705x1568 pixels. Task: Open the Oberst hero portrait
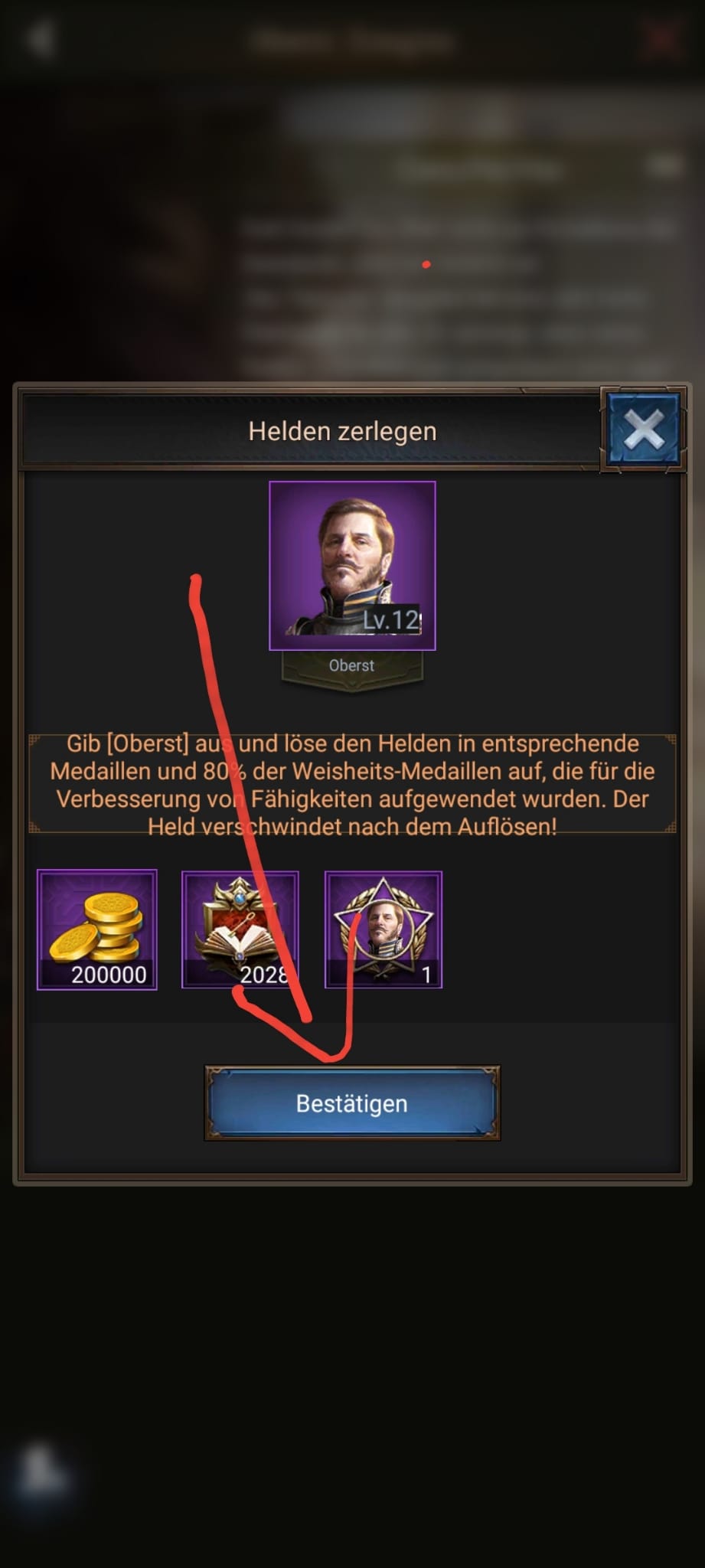coord(352,566)
